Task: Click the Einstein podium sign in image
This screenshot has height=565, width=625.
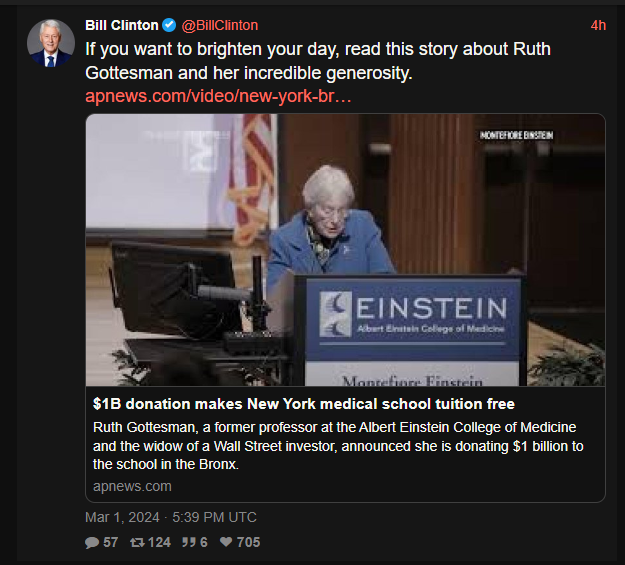Action: (x=413, y=318)
